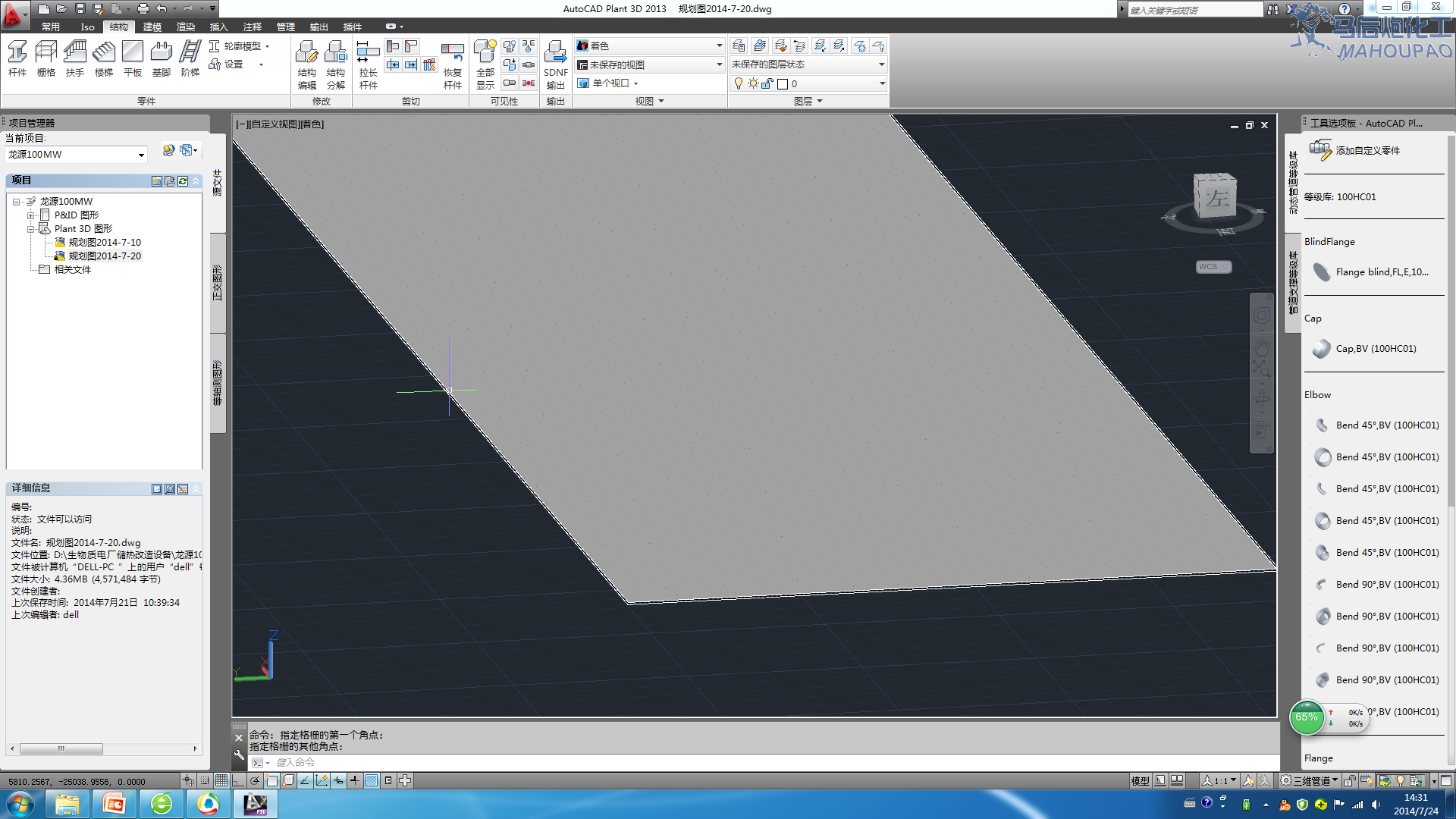Screen dimensions: 1456x819
Task: Select the 楼梯 stairs tool
Action: (x=104, y=59)
